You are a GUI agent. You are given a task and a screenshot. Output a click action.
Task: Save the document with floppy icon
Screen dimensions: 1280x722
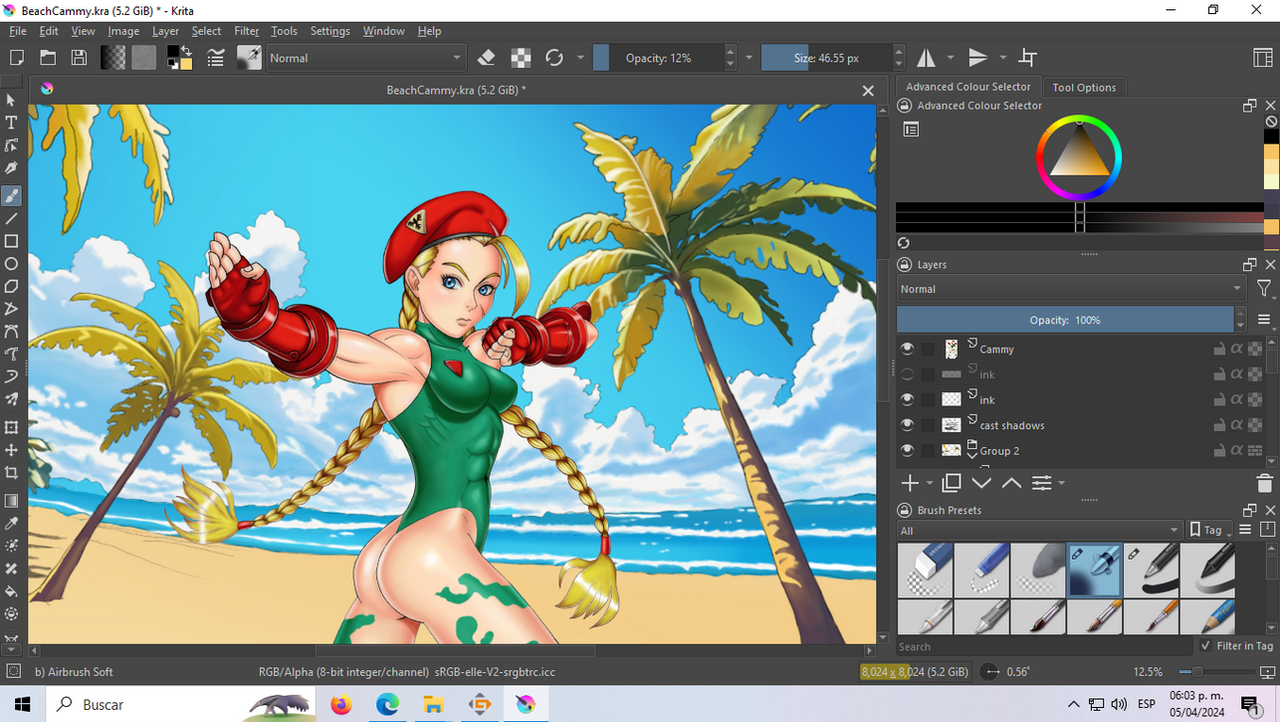(78, 58)
